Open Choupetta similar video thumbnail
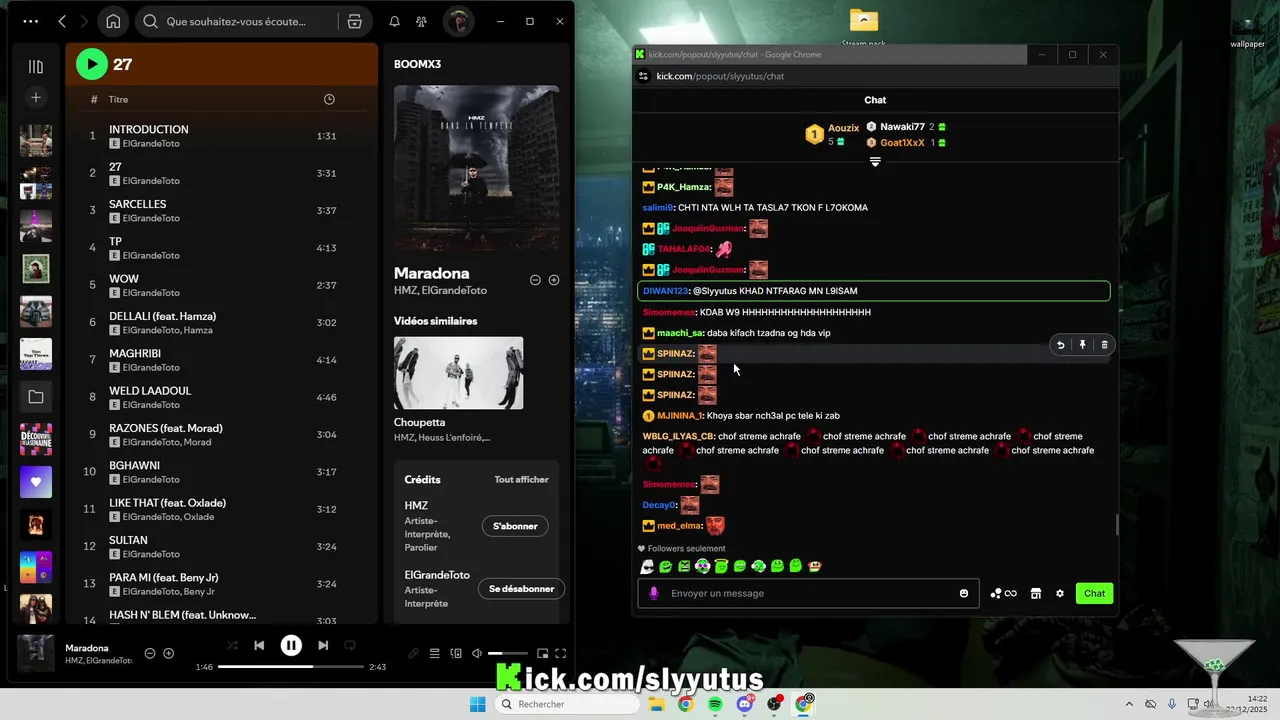The width and height of the screenshot is (1280, 720). (458, 373)
